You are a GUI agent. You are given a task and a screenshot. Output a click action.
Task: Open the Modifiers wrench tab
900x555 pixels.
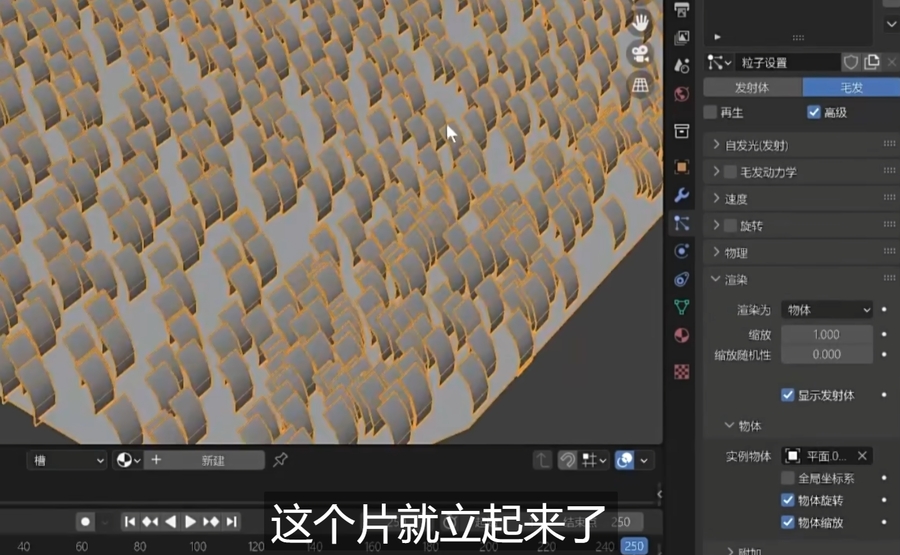click(682, 195)
